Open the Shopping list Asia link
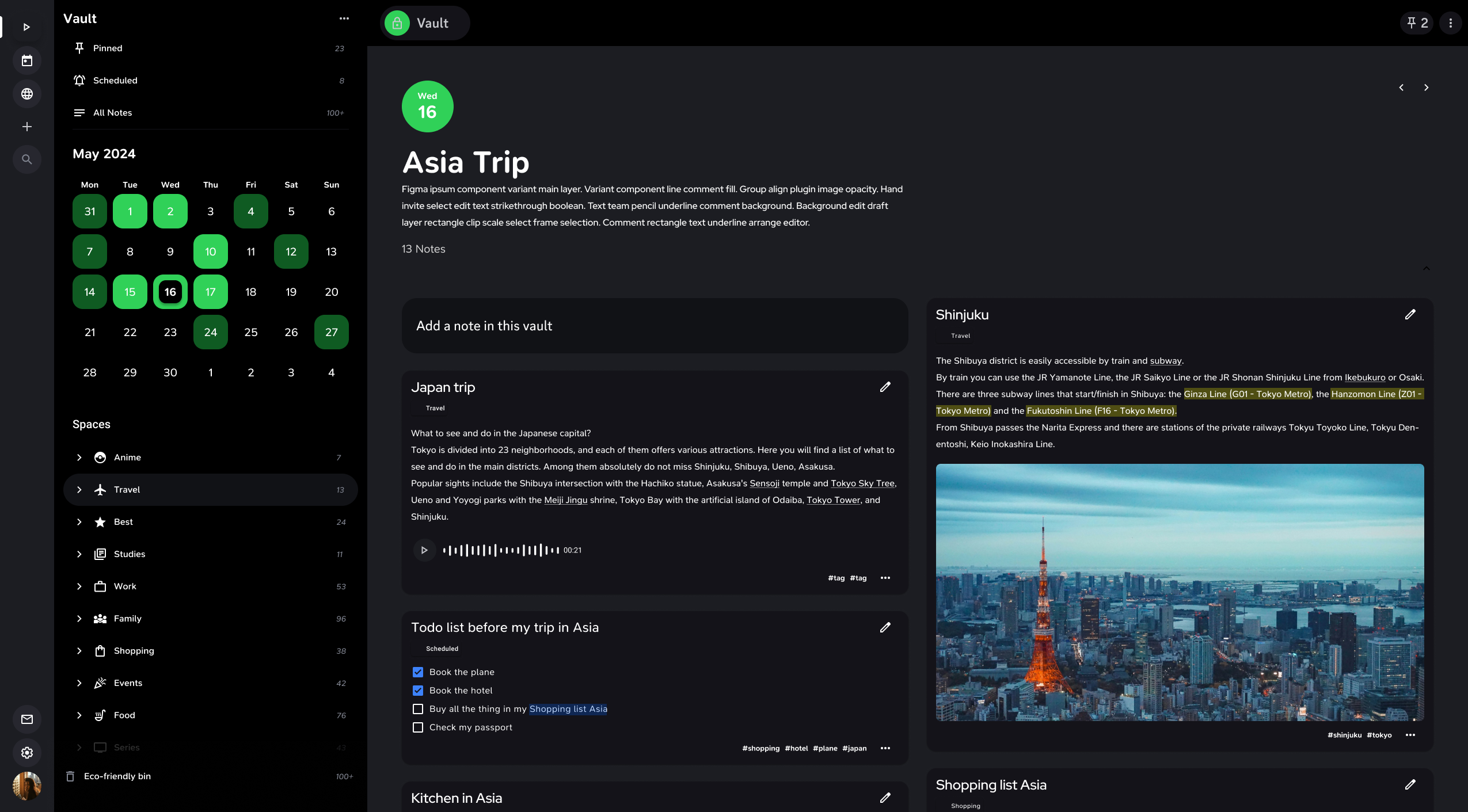 coord(568,709)
